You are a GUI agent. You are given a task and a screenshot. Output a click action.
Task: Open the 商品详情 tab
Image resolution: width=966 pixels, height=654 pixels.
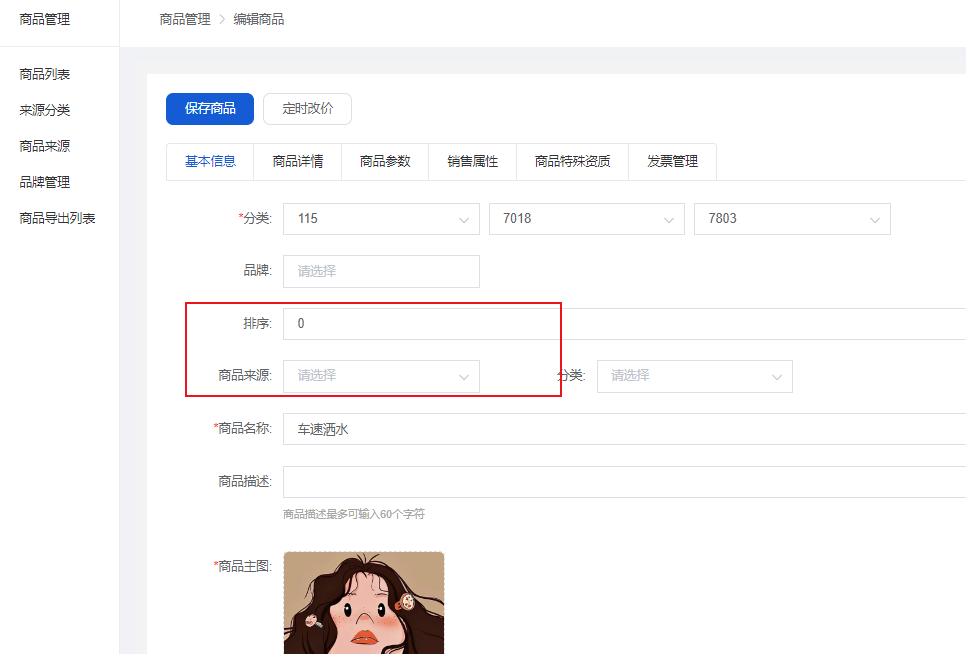point(298,161)
